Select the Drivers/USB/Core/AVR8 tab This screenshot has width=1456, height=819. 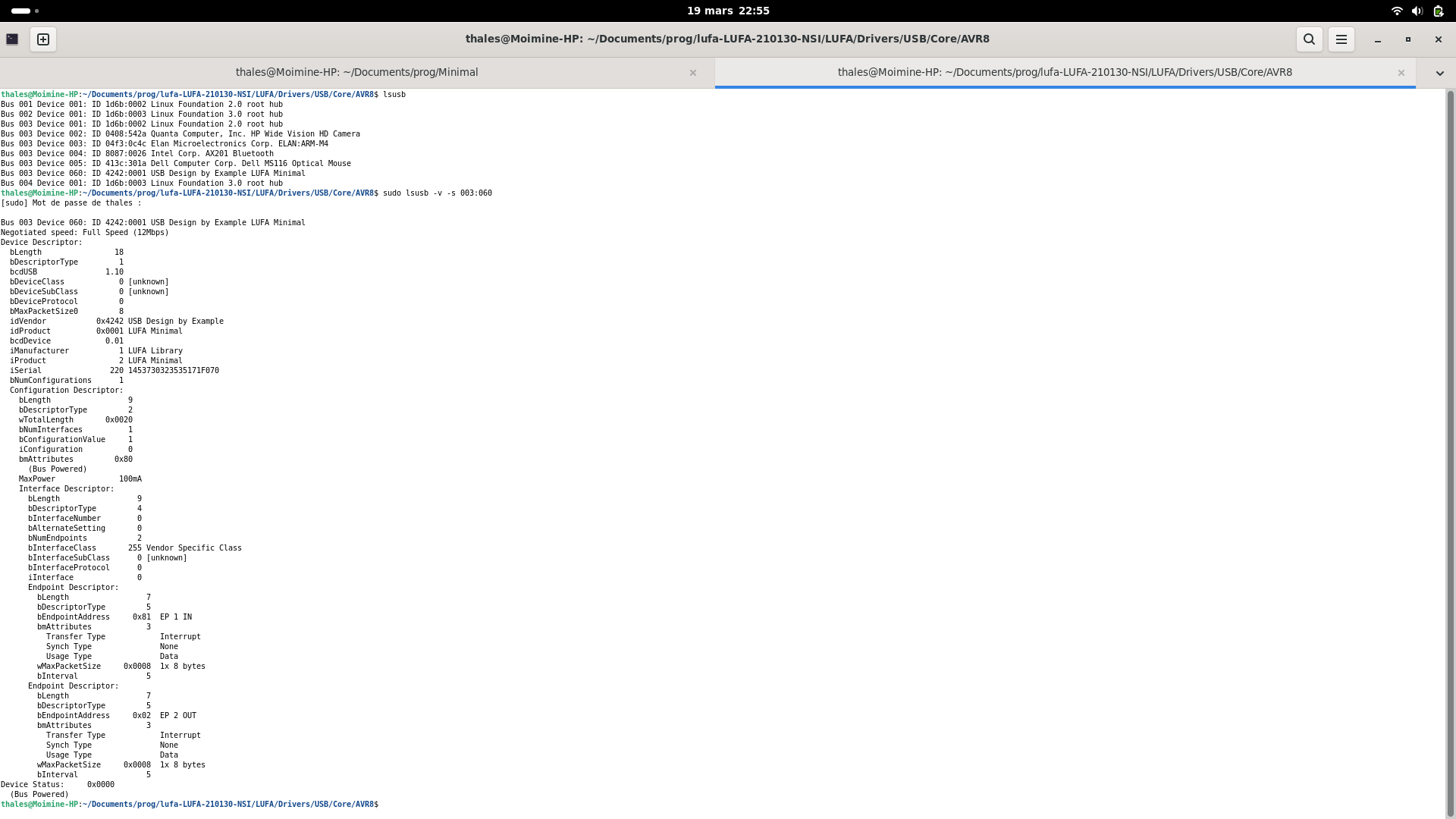click(x=1065, y=73)
